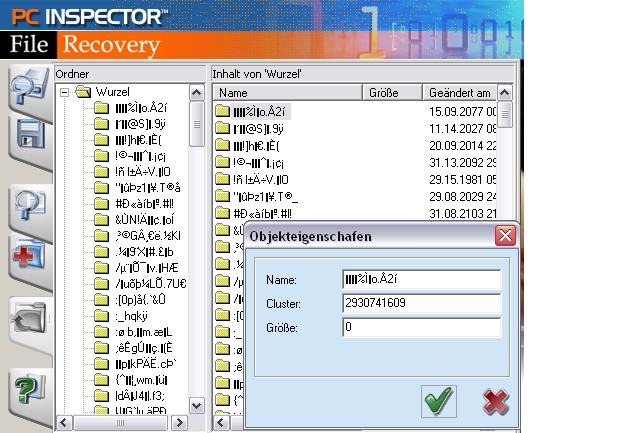Cancel dialog with red X button
Screen dimensions: 642x433
click(495, 401)
